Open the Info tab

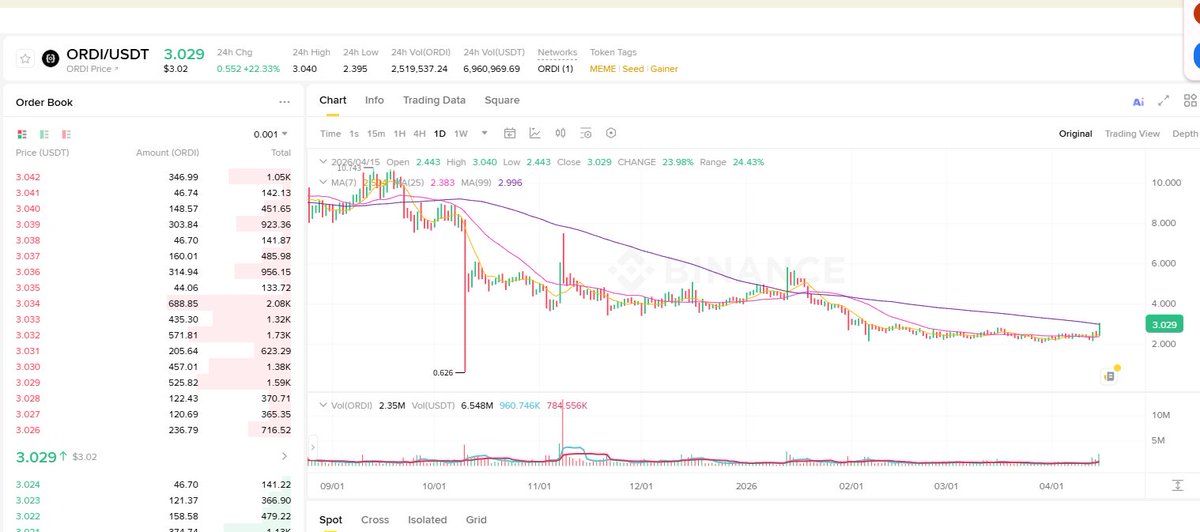click(374, 100)
